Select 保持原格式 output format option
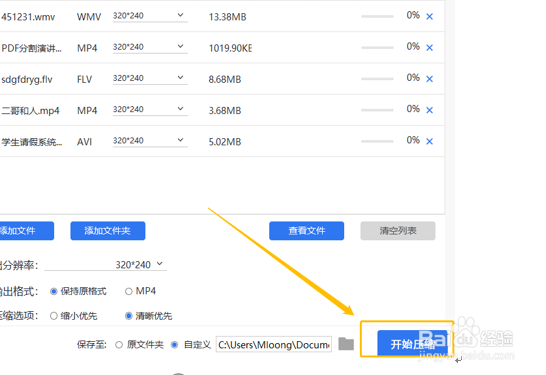 [x=54, y=291]
